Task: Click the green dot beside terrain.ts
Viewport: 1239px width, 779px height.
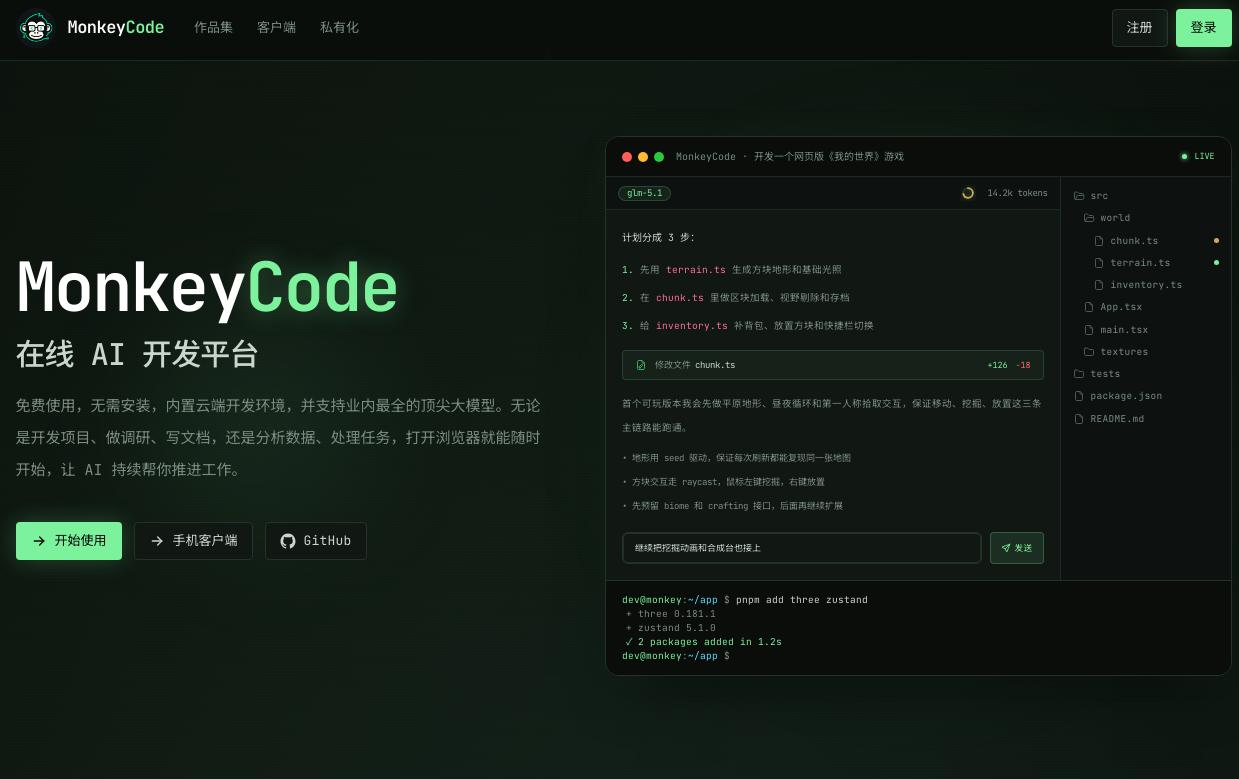Action: coord(1216,263)
